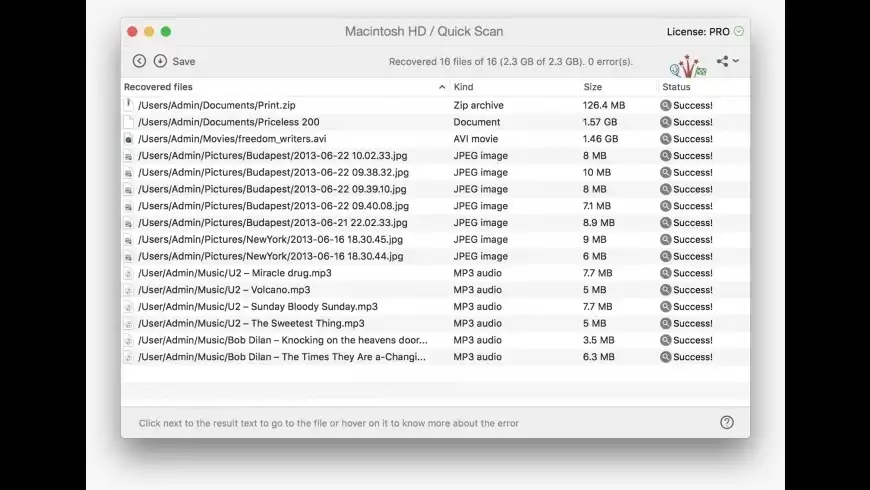Click the audio file icon for Volcano.mp3
Image resolution: width=870 pixels, height=490 pixels.
[x=129, y=290]
